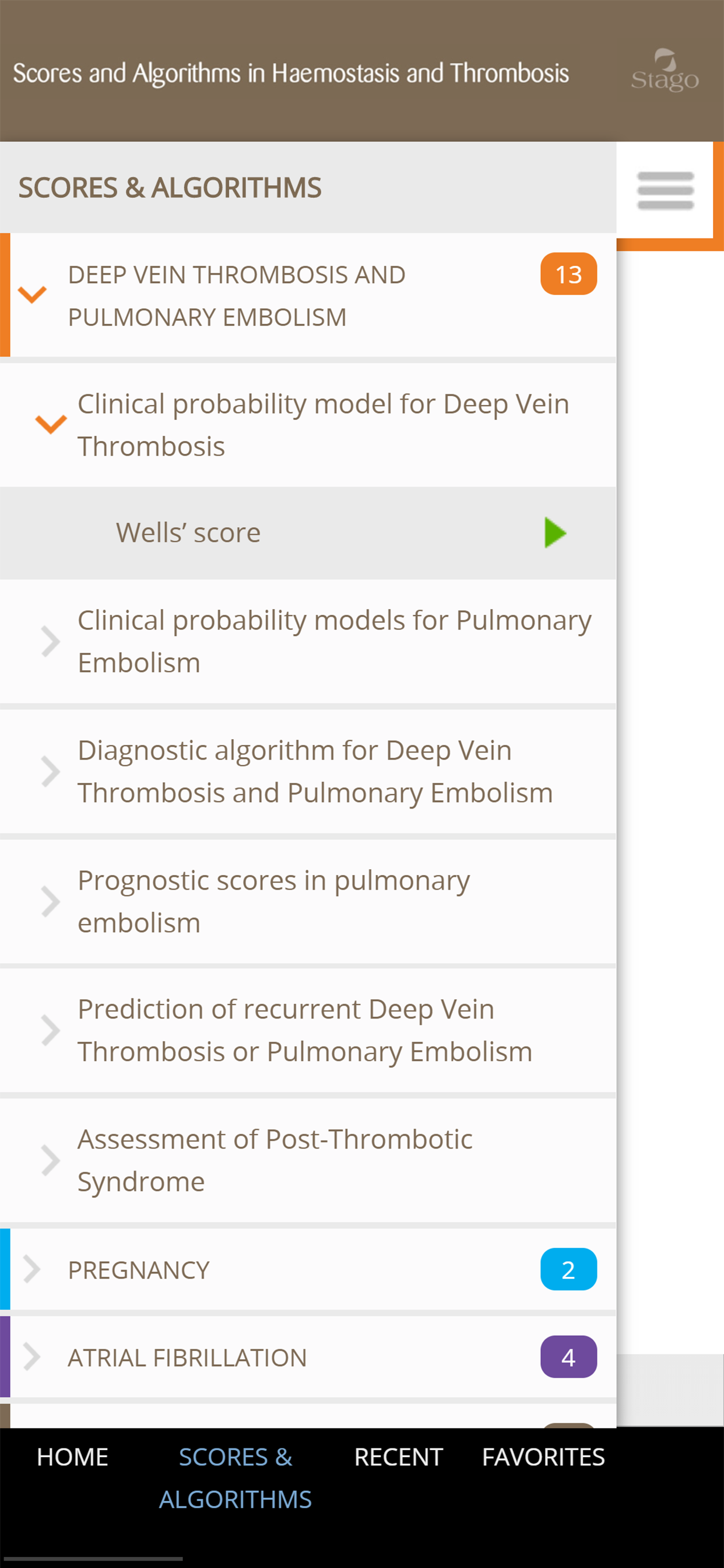Click the purple 4 badge on Atrial Fibrillation
This screenshot has height=1568, width=724.
(568, 1357)
